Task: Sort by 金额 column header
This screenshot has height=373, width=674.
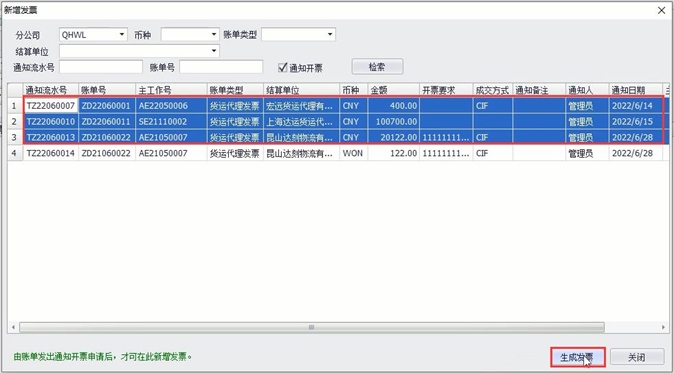Action: 393,90
